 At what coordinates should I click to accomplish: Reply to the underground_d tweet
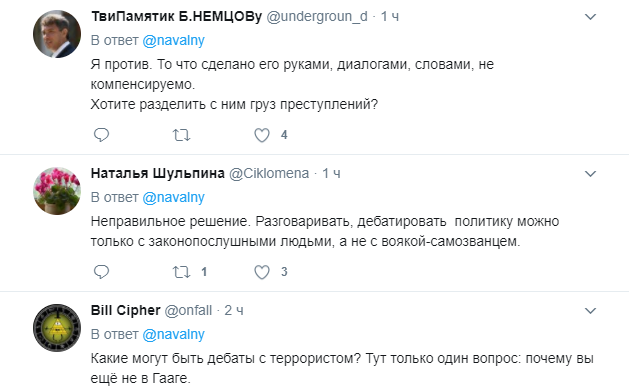click(101, 135)
